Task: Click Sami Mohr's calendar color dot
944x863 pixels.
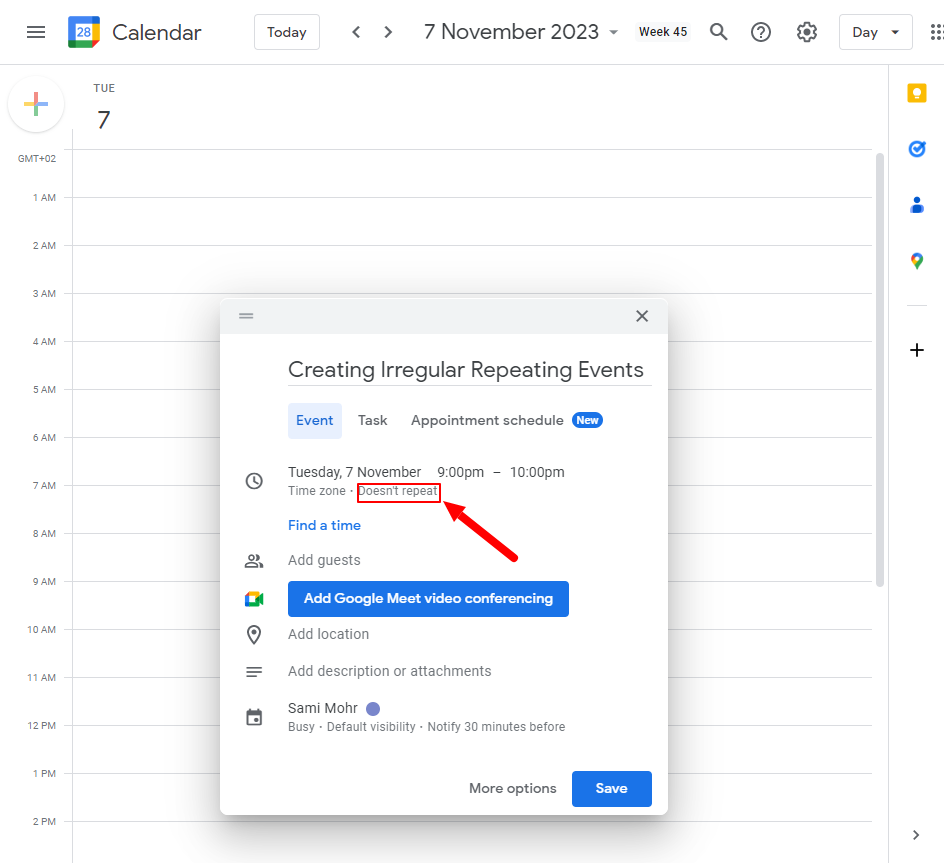Action: pyautogui.click(x=372, y=707)
